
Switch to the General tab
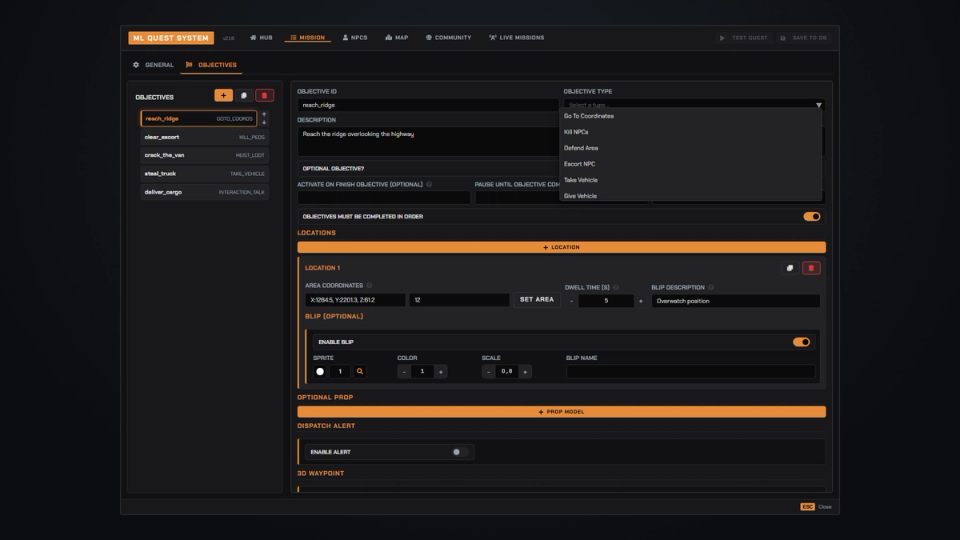154,65
